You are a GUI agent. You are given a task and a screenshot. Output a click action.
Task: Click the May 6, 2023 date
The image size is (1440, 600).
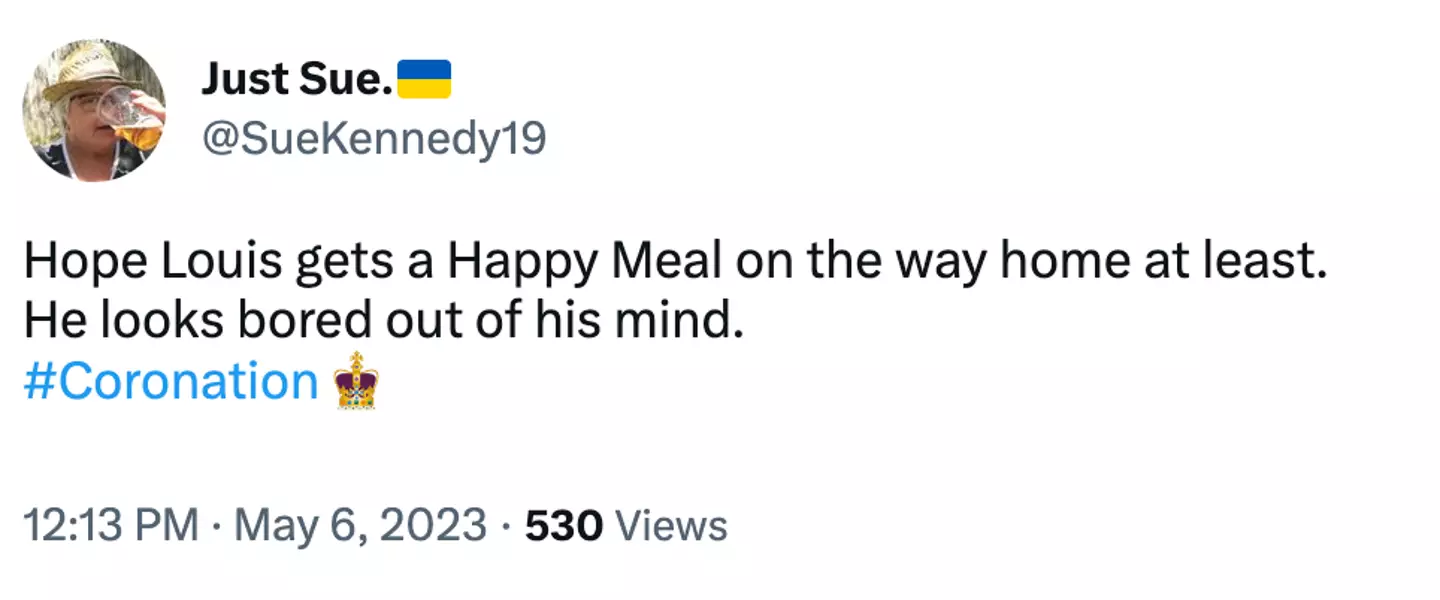[x=361, y=526]
